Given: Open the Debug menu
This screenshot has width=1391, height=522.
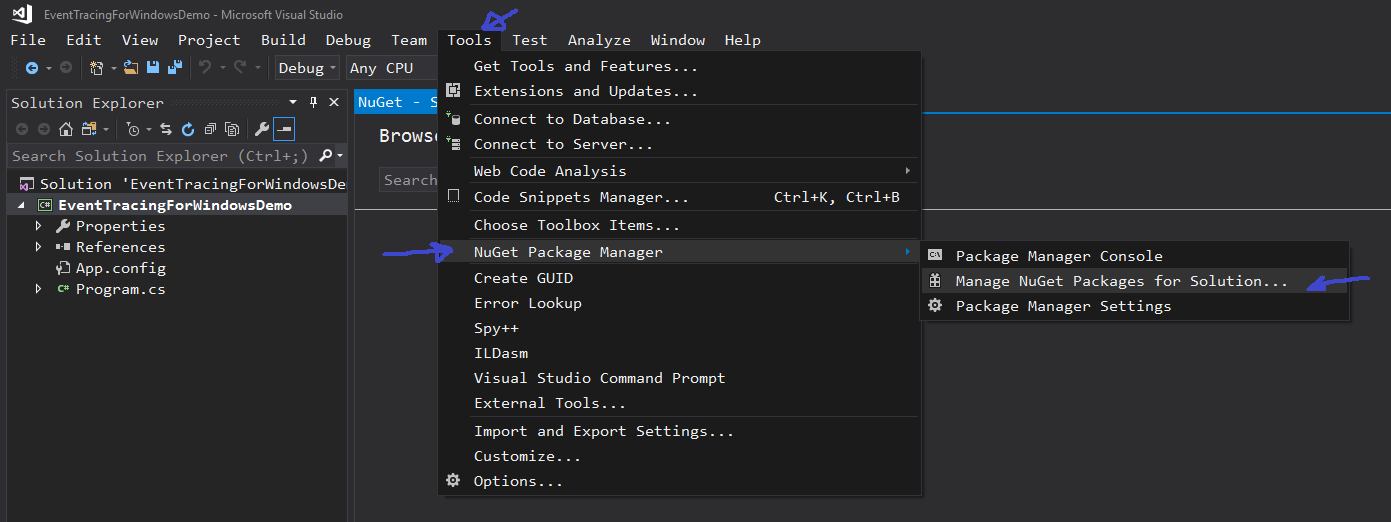Looking at the screenshot, I should pyautogui.click(x=348, y=40).
